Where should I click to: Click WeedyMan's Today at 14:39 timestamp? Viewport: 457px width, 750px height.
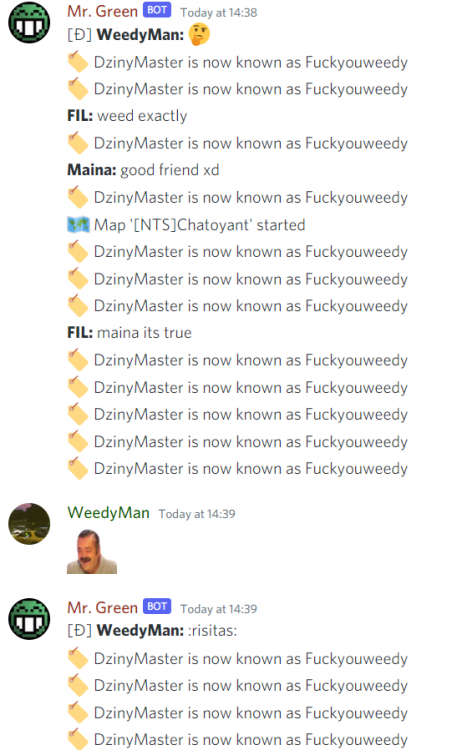tap(197, 514)
